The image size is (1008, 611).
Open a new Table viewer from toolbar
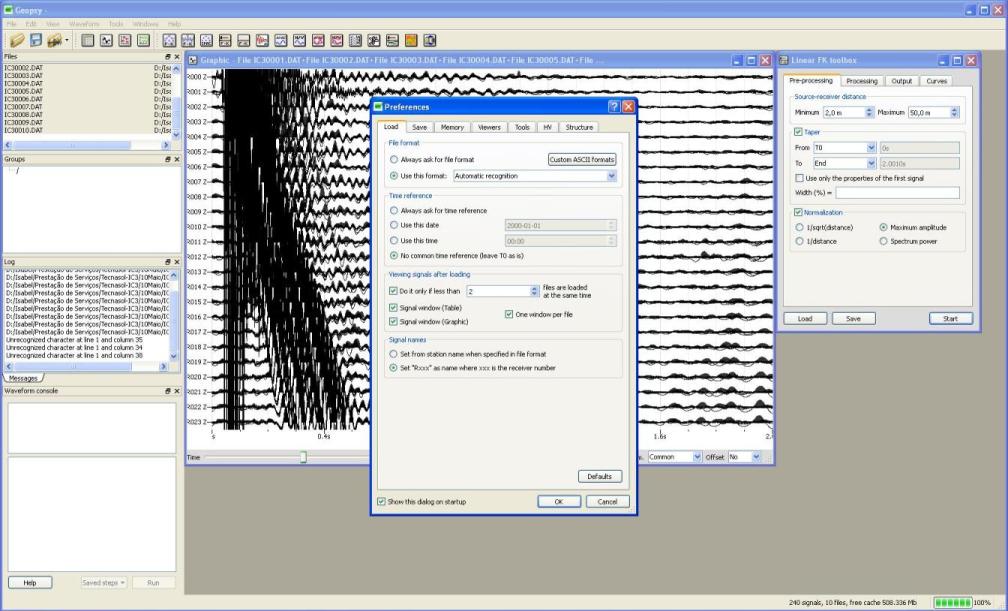tap(88, 41)
